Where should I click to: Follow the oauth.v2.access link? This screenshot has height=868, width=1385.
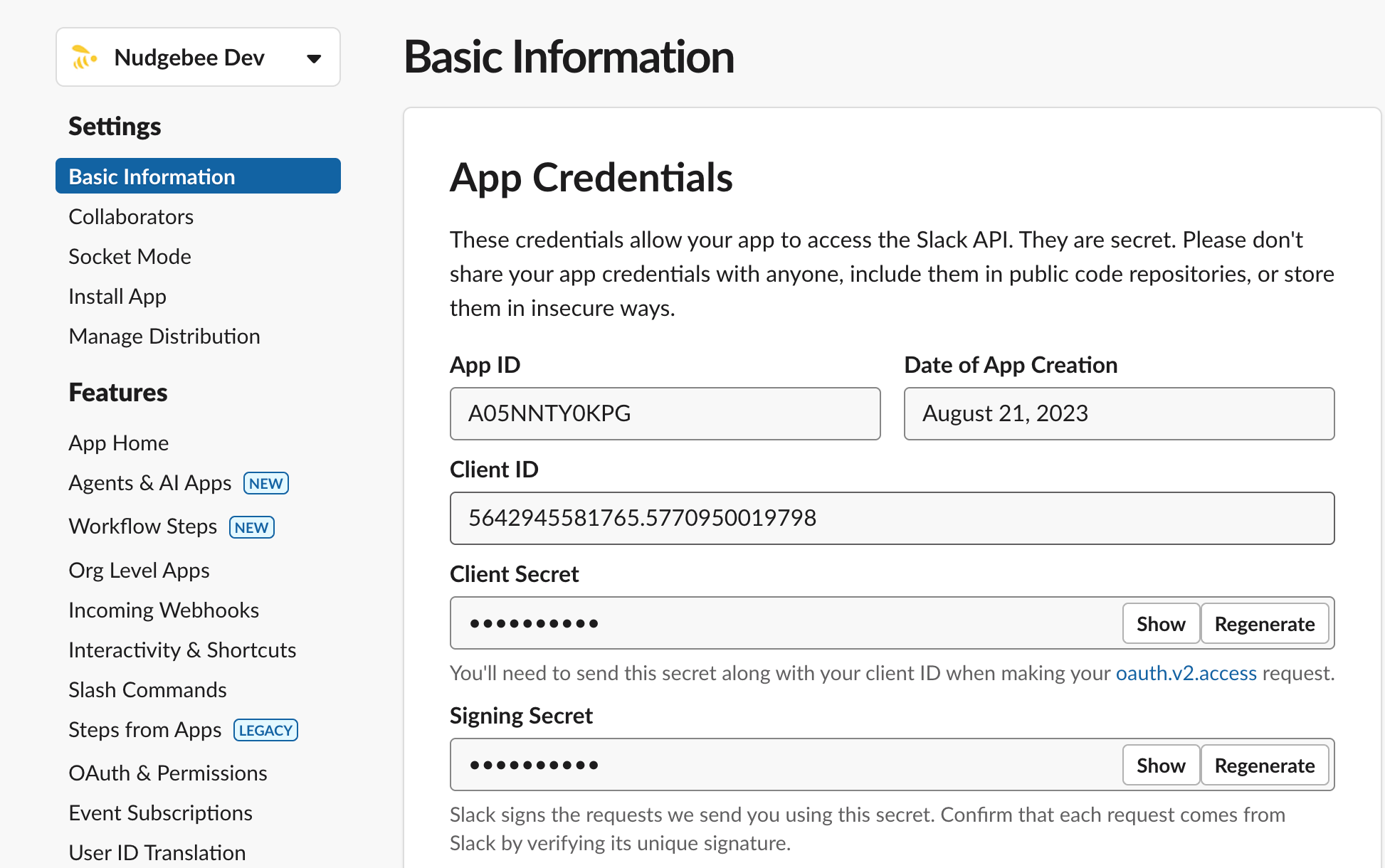1186,673
